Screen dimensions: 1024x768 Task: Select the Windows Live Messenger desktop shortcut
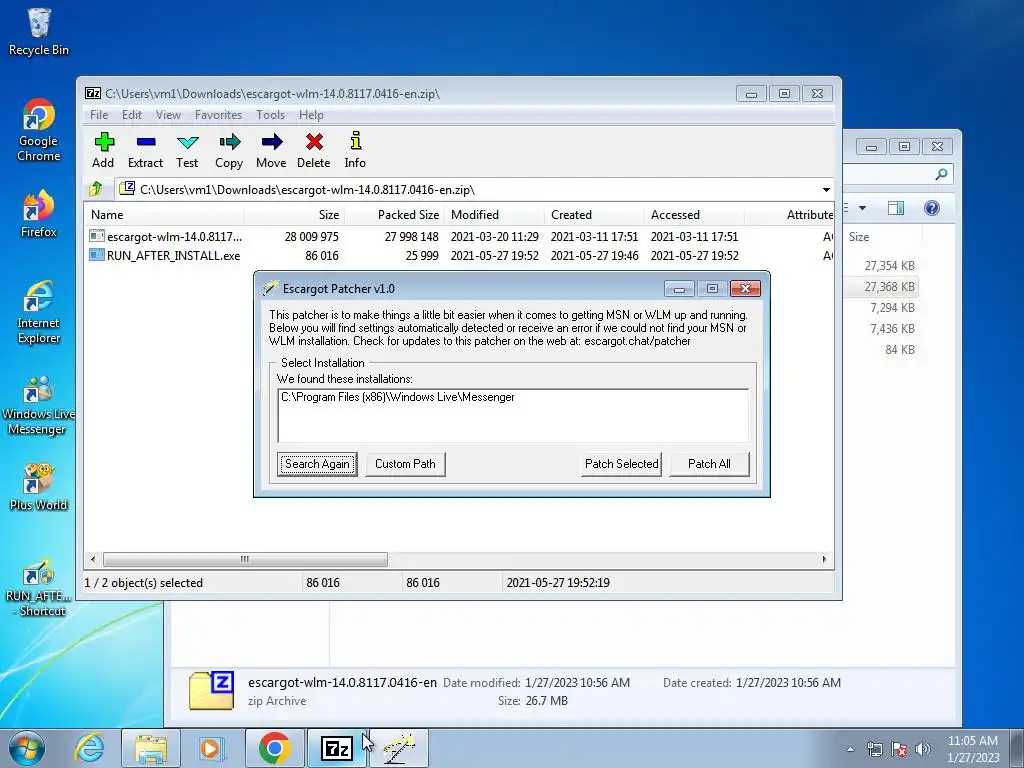coord(39,405)
